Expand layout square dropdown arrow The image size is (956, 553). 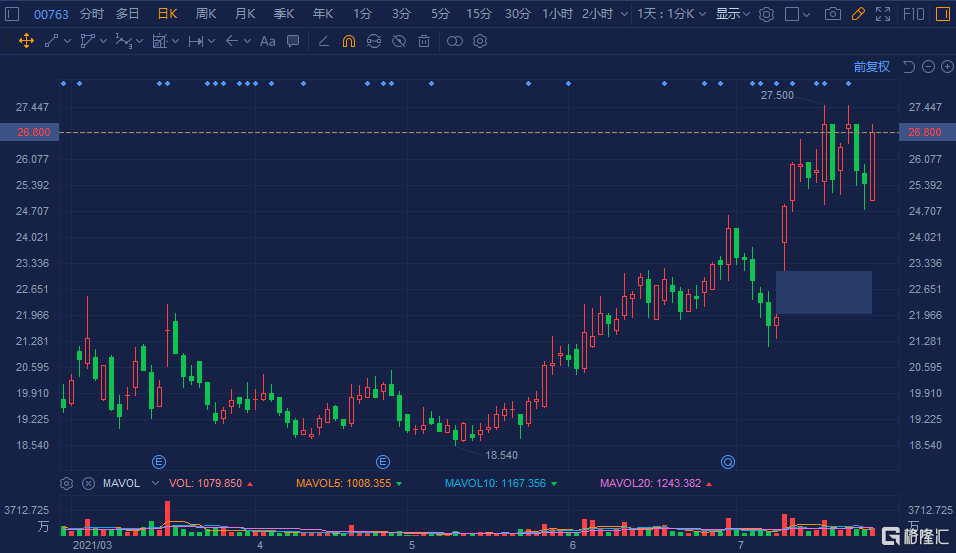[807, 15]
